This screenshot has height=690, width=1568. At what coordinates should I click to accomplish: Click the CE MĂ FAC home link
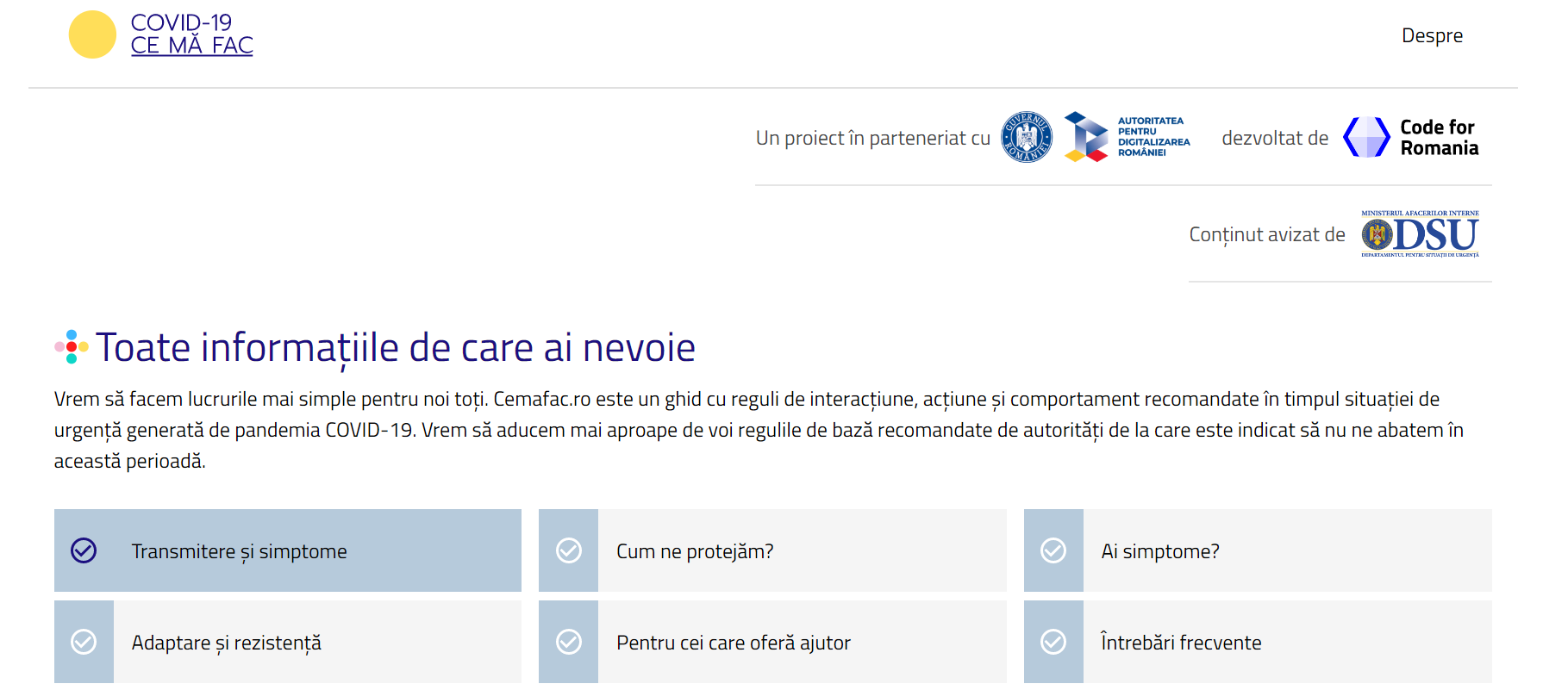point(191,45)
